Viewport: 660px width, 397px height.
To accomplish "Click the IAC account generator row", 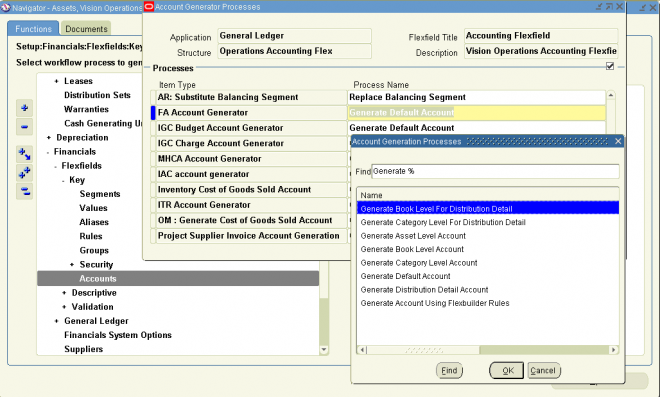I will pos(251,174).
